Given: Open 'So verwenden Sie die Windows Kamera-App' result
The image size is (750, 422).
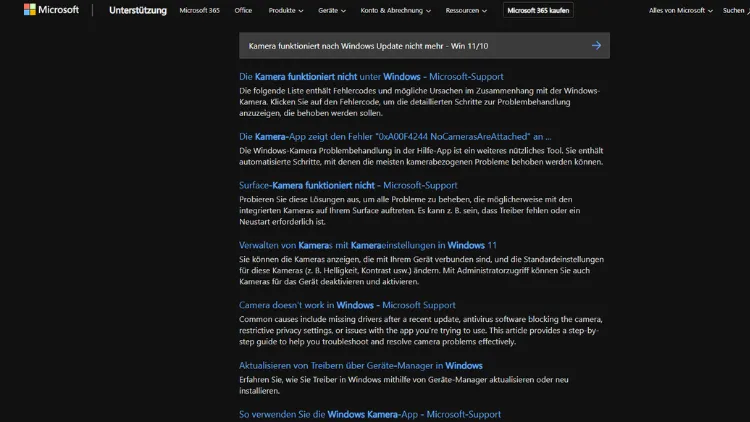Looking at the screenshot, I should (370, 414).
